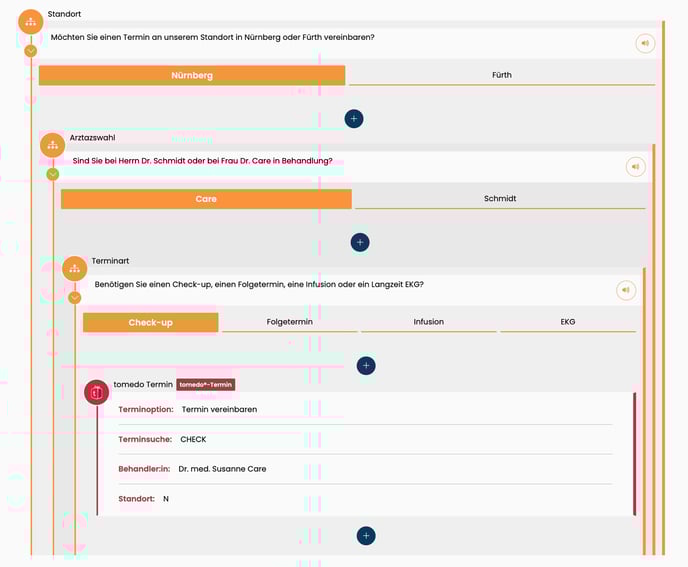This screenshot has width=688, height=567.
Task: Collapse the Standort node with chevron
Action: [31, 50]
